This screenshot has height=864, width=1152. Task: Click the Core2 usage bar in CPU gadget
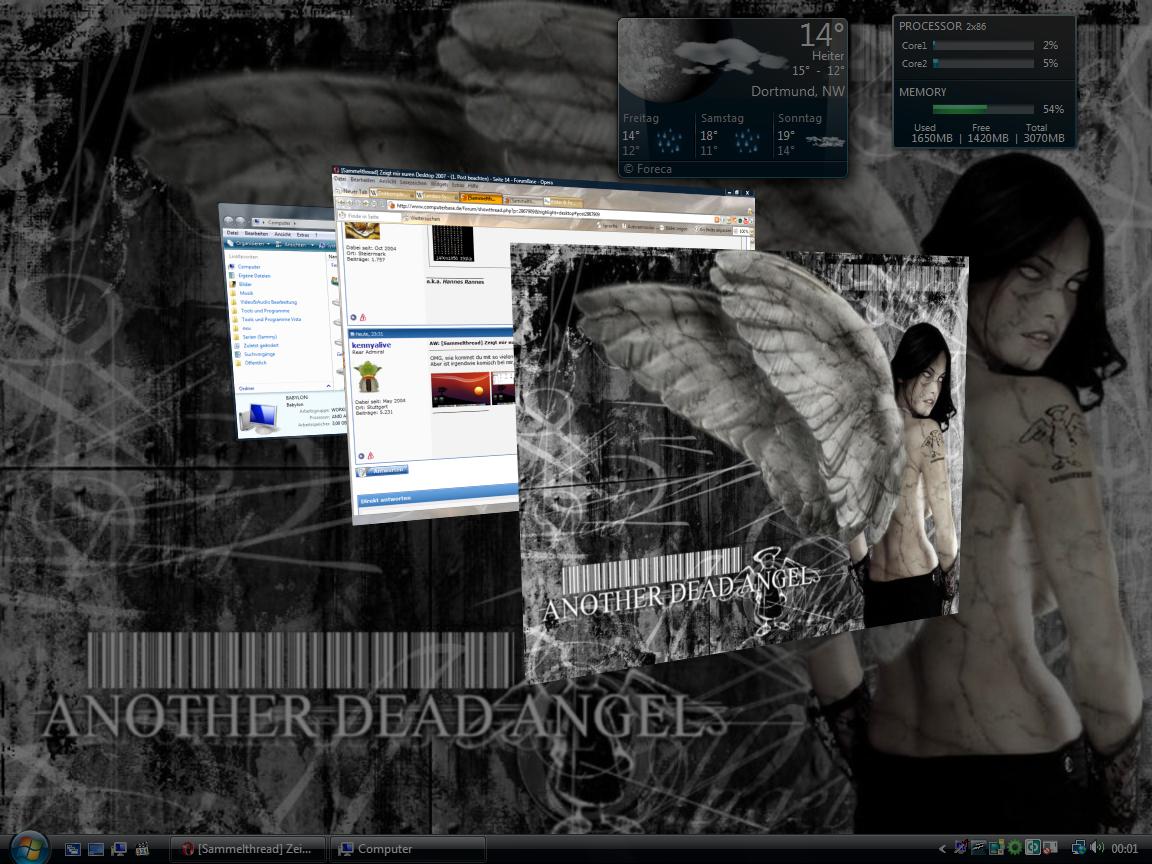pos(983,63)
